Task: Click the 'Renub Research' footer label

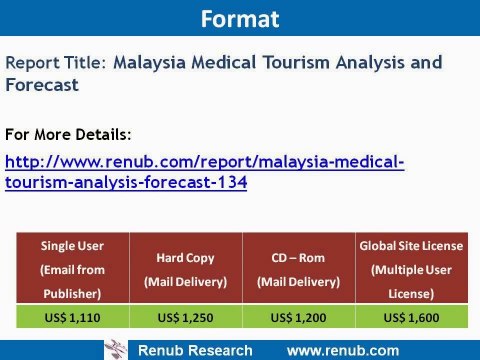Action: [x=195, y=351]
